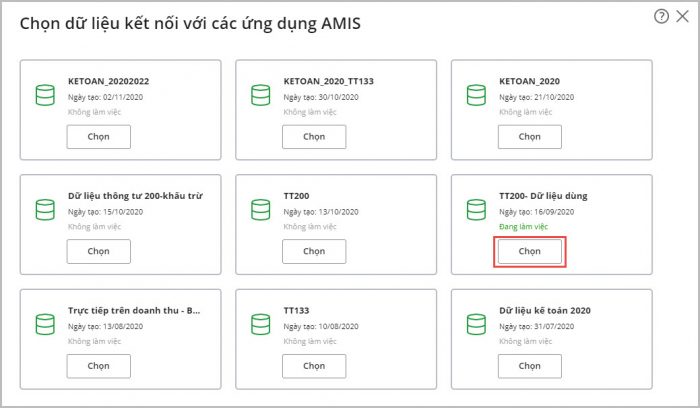This screenshot has width=700, height=408.
Task: Choose the KETOAN_2020_TT133 database with Chọn
Action: point(314,137)
